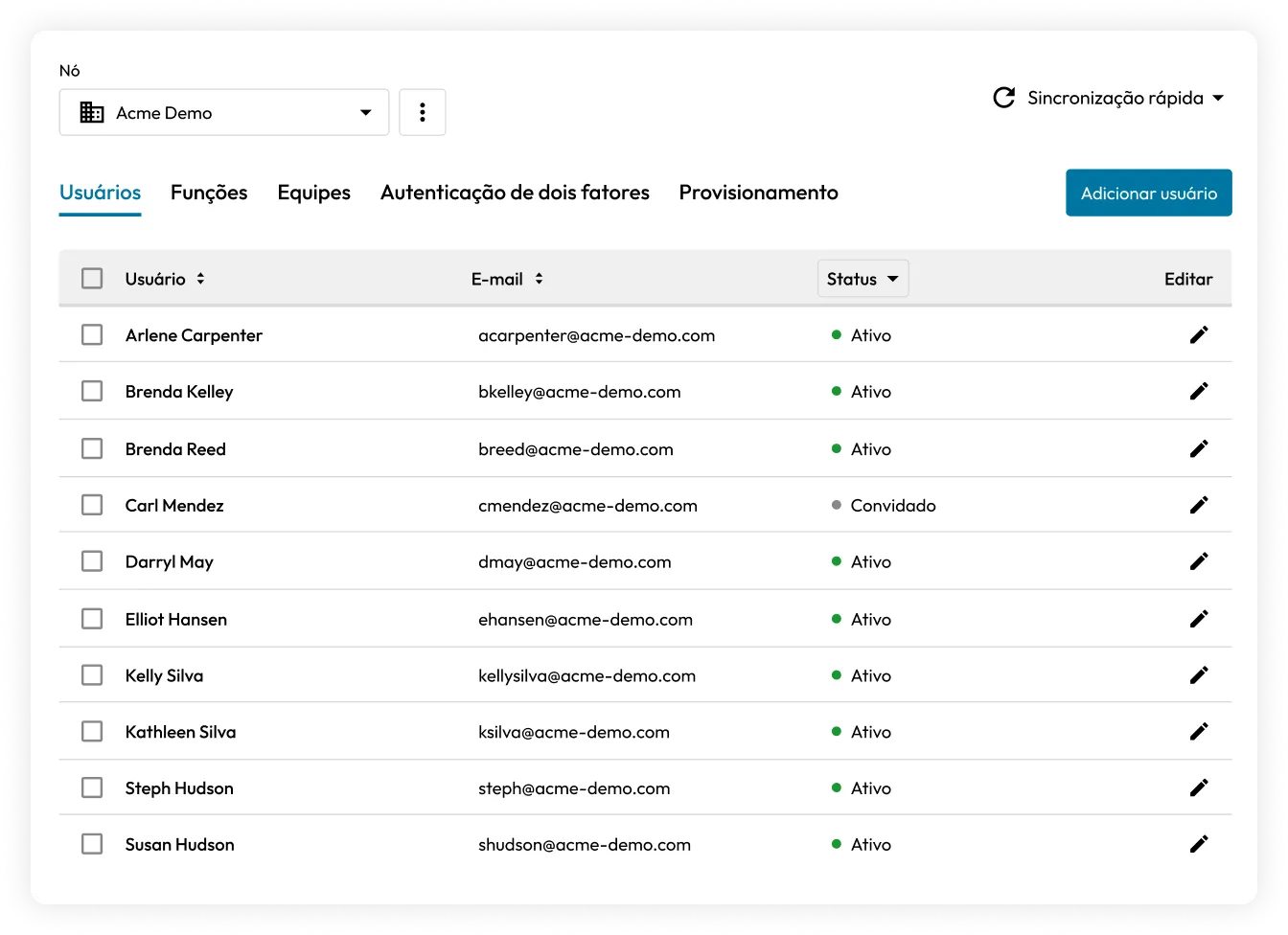1288x935 pixels.
Task: Edit Brenda Reed with pencil icon
Action: [x=1199, y=448]
